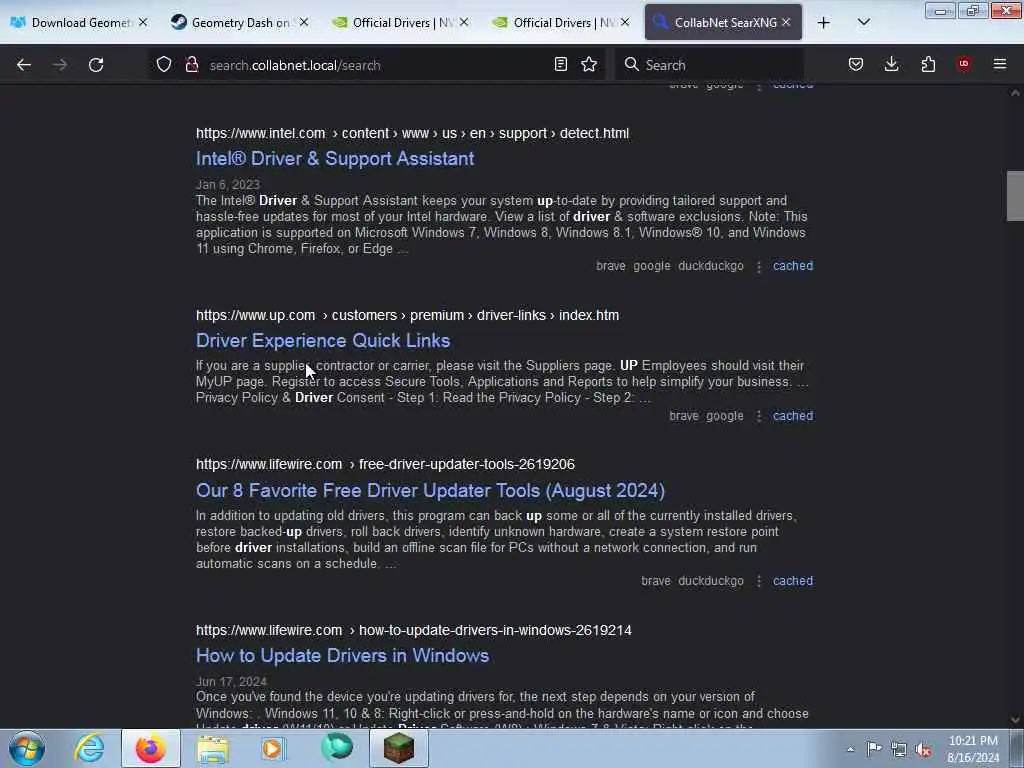The height and width of the screenshot is (768, 1024).
Task: Close the Download Geometry tab
Action: [143, 22]
